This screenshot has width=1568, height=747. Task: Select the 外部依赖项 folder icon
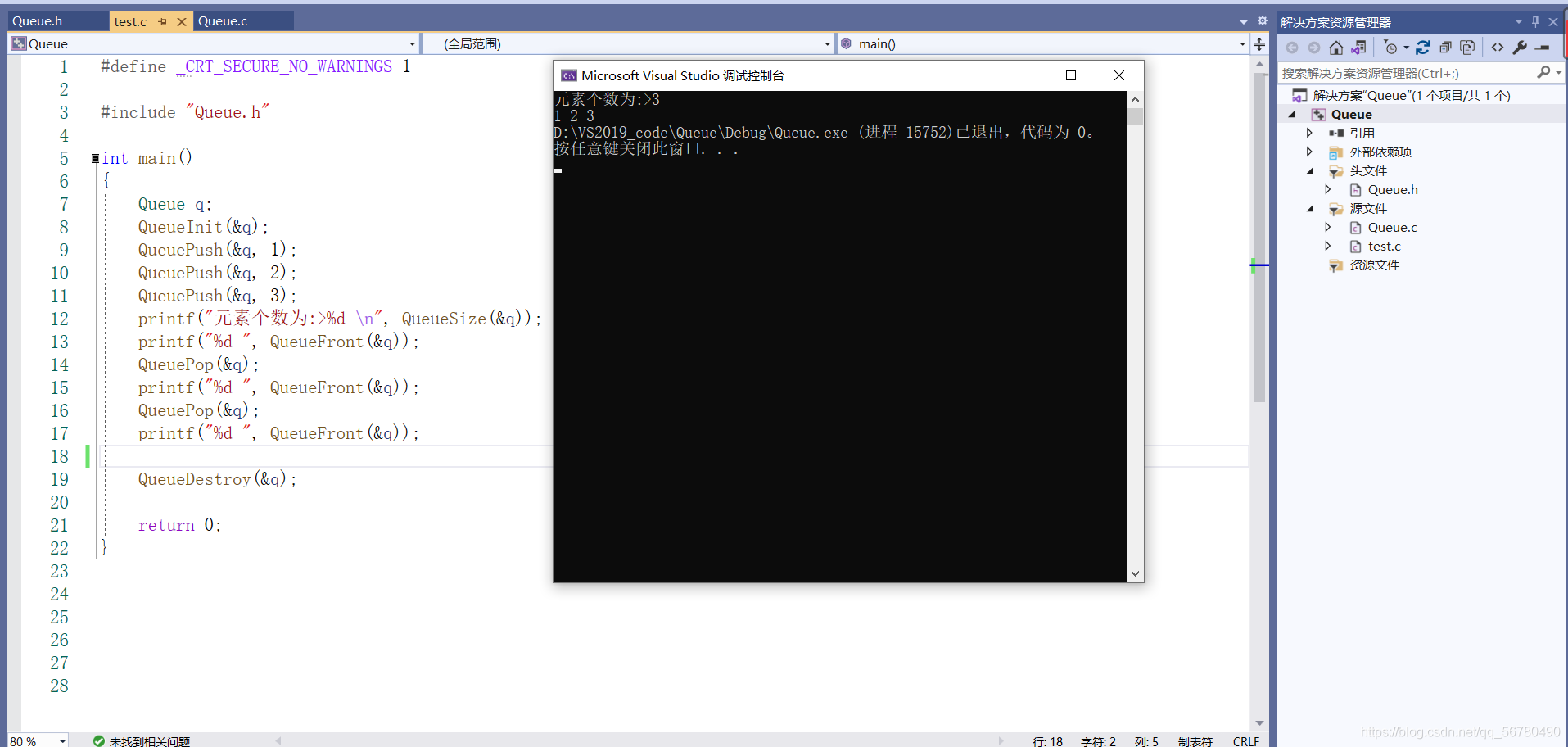pyautogui.click(x=1336, y=152)
